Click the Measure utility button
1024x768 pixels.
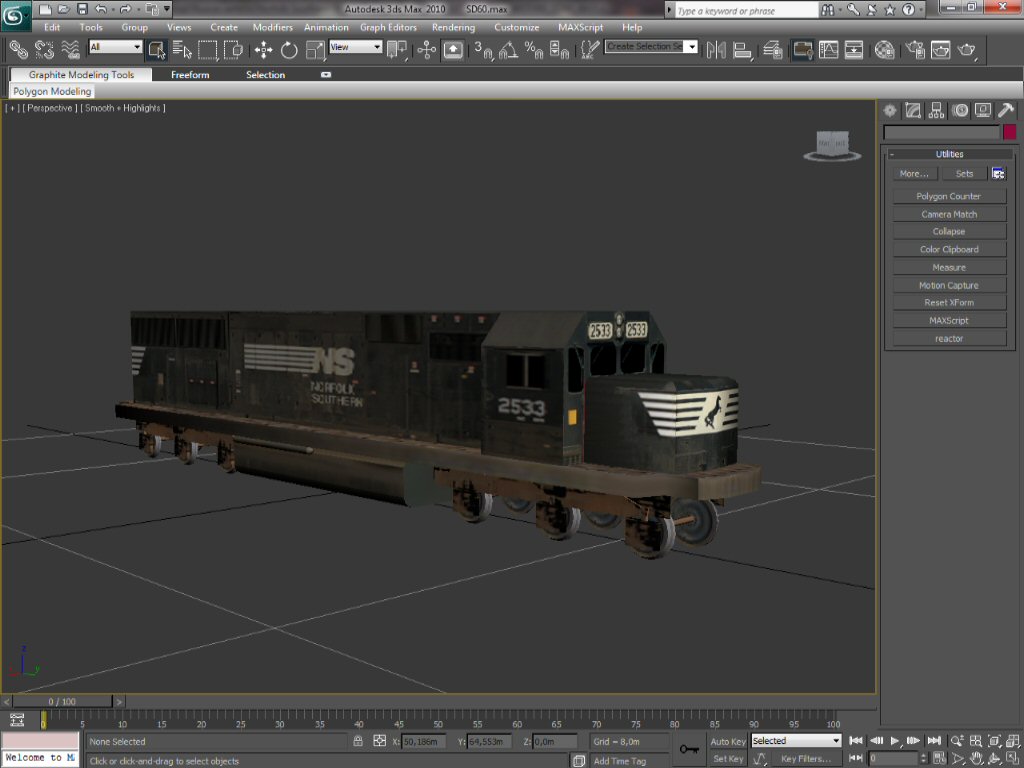[949, 267]
